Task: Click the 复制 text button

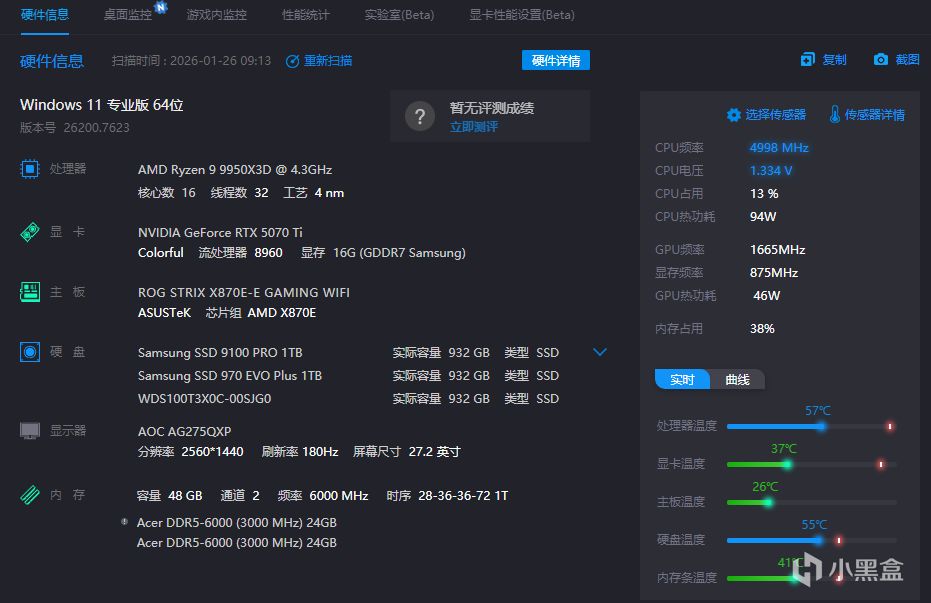Action: (x=834, y=59)
